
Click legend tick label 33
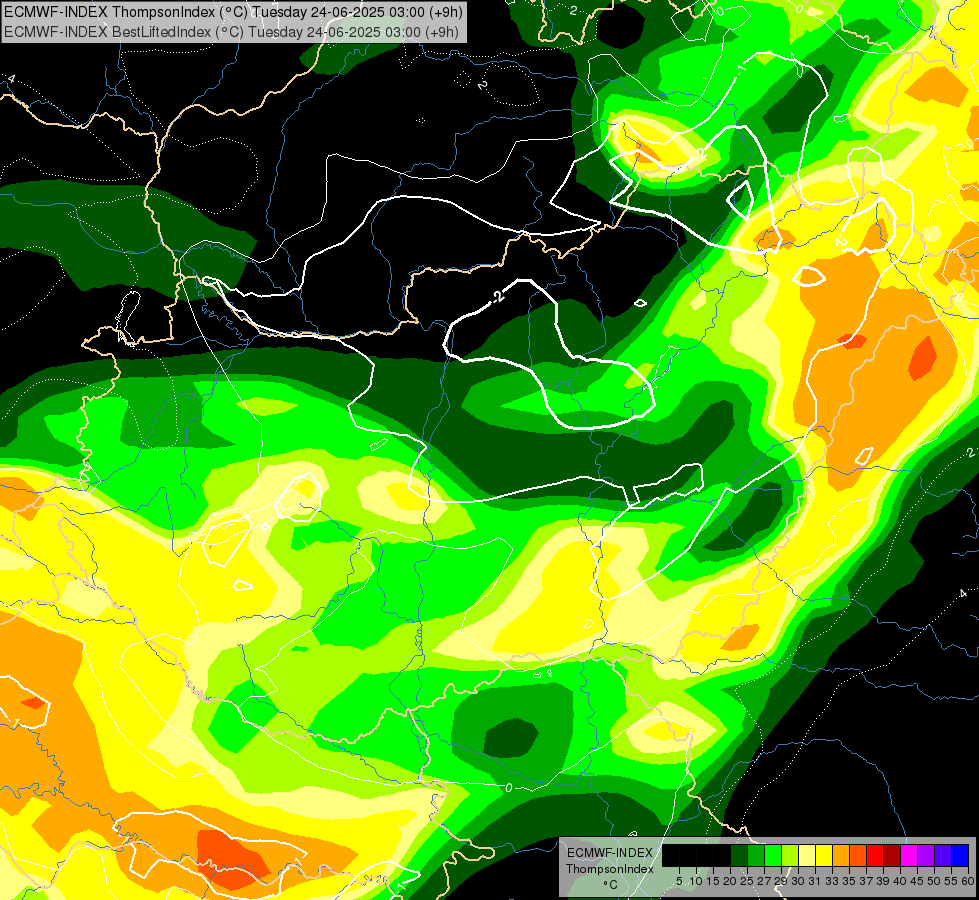(832, 881)
